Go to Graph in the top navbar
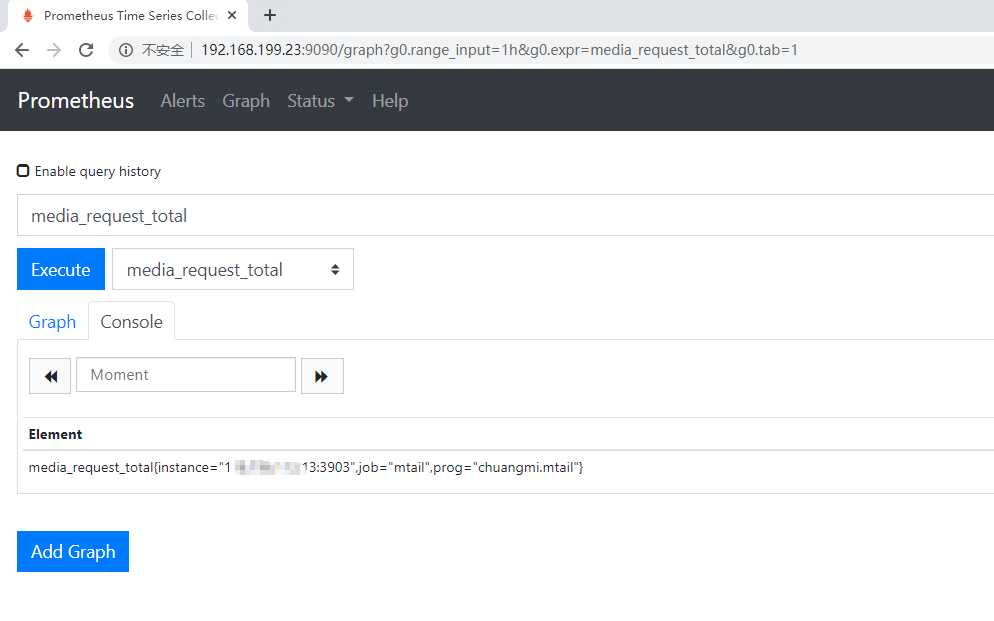Viewport: 994px width, 621px height. coord(246,101)
